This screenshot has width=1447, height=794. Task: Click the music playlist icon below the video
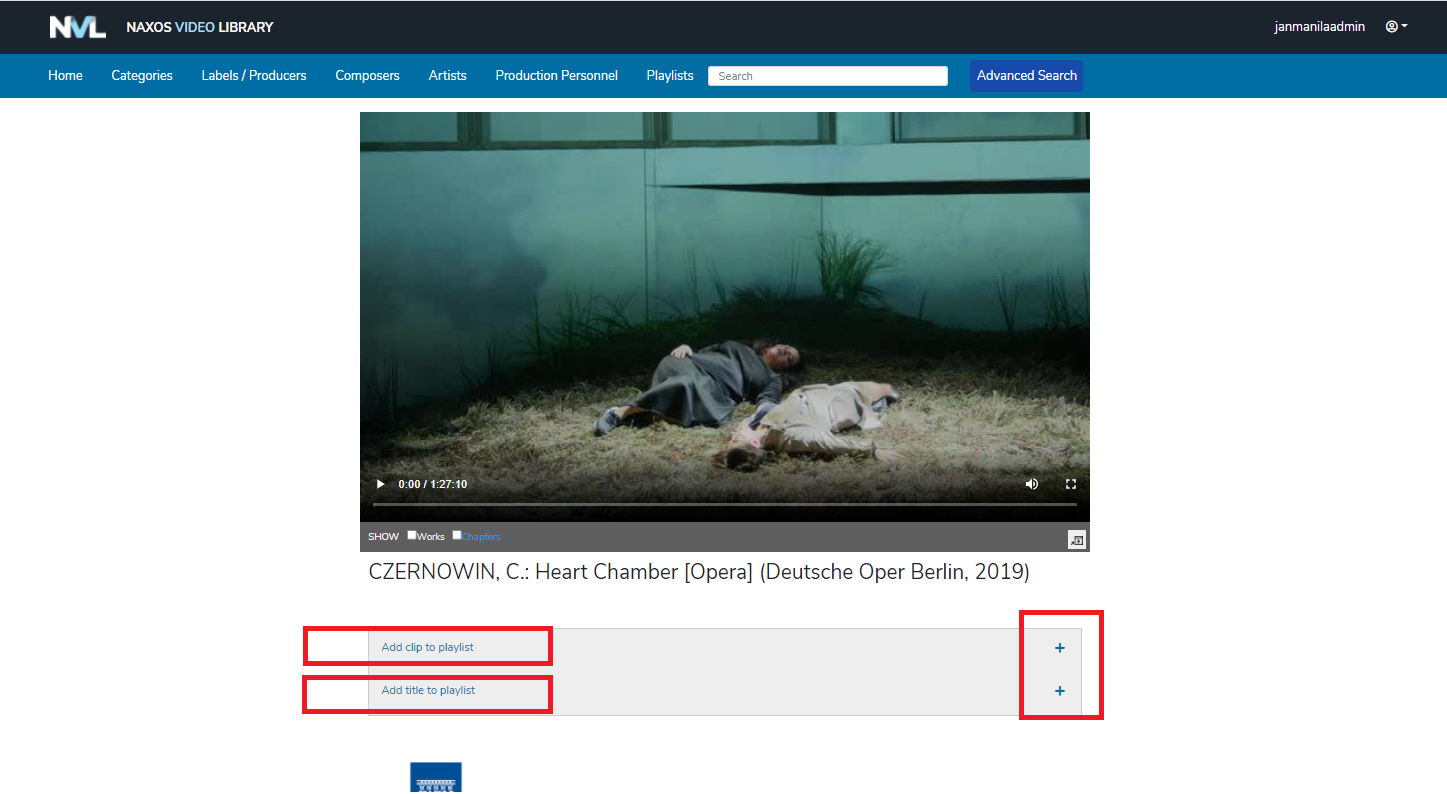click(x=1076, y=539)
